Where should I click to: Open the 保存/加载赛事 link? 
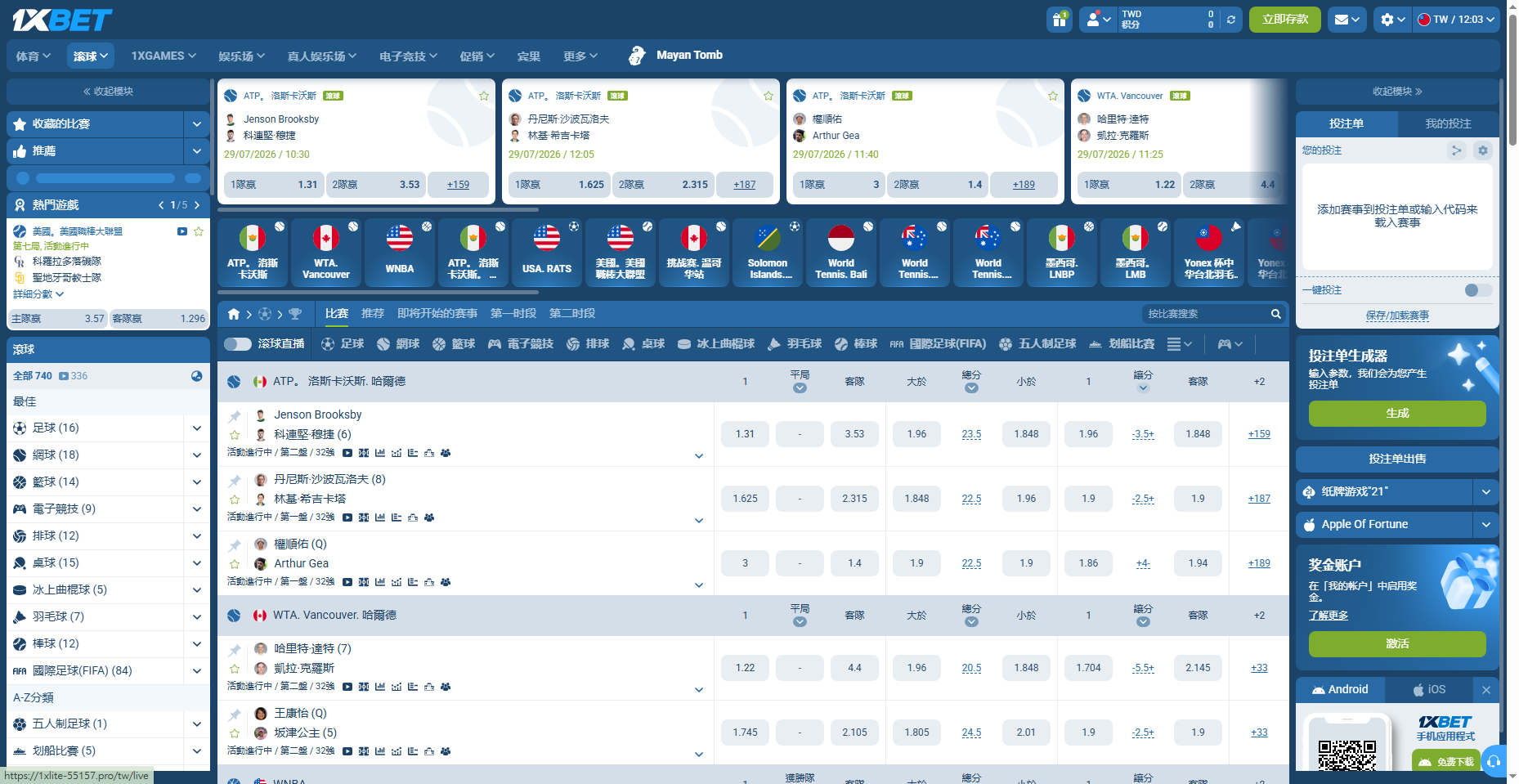(1397, 316)
